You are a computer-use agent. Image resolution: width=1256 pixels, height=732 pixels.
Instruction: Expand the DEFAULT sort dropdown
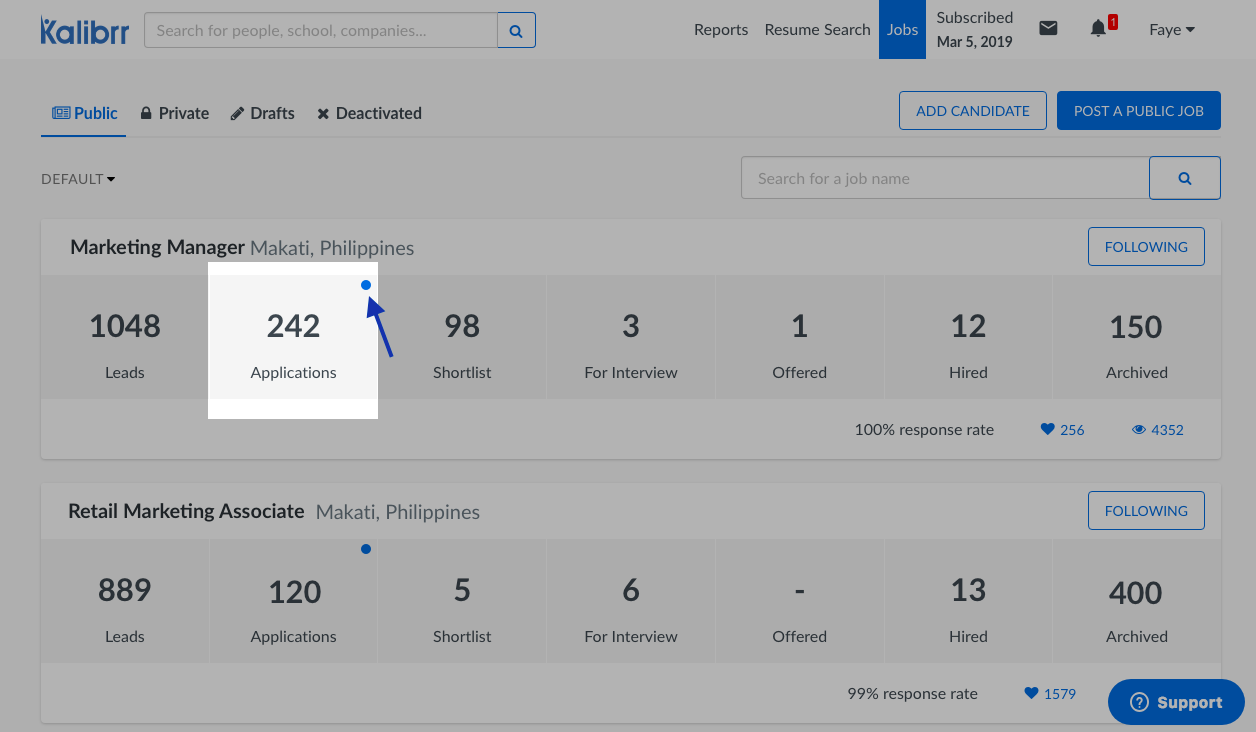pos(78,179)
